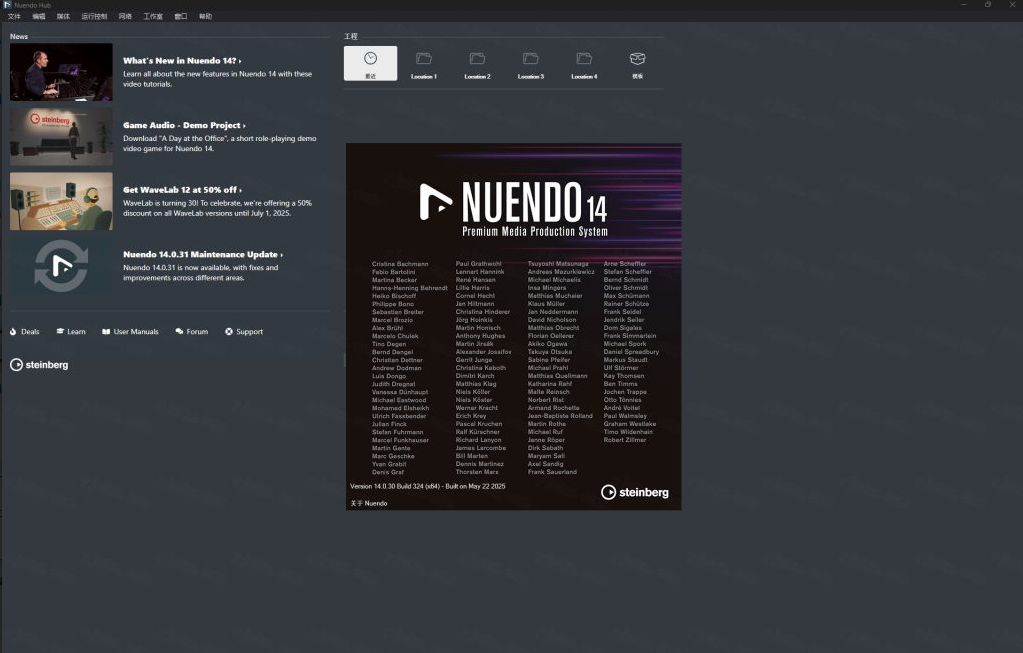Open the Location 2 folder
This screenshot has width=1023, height=653.
(x=477, y=63)
